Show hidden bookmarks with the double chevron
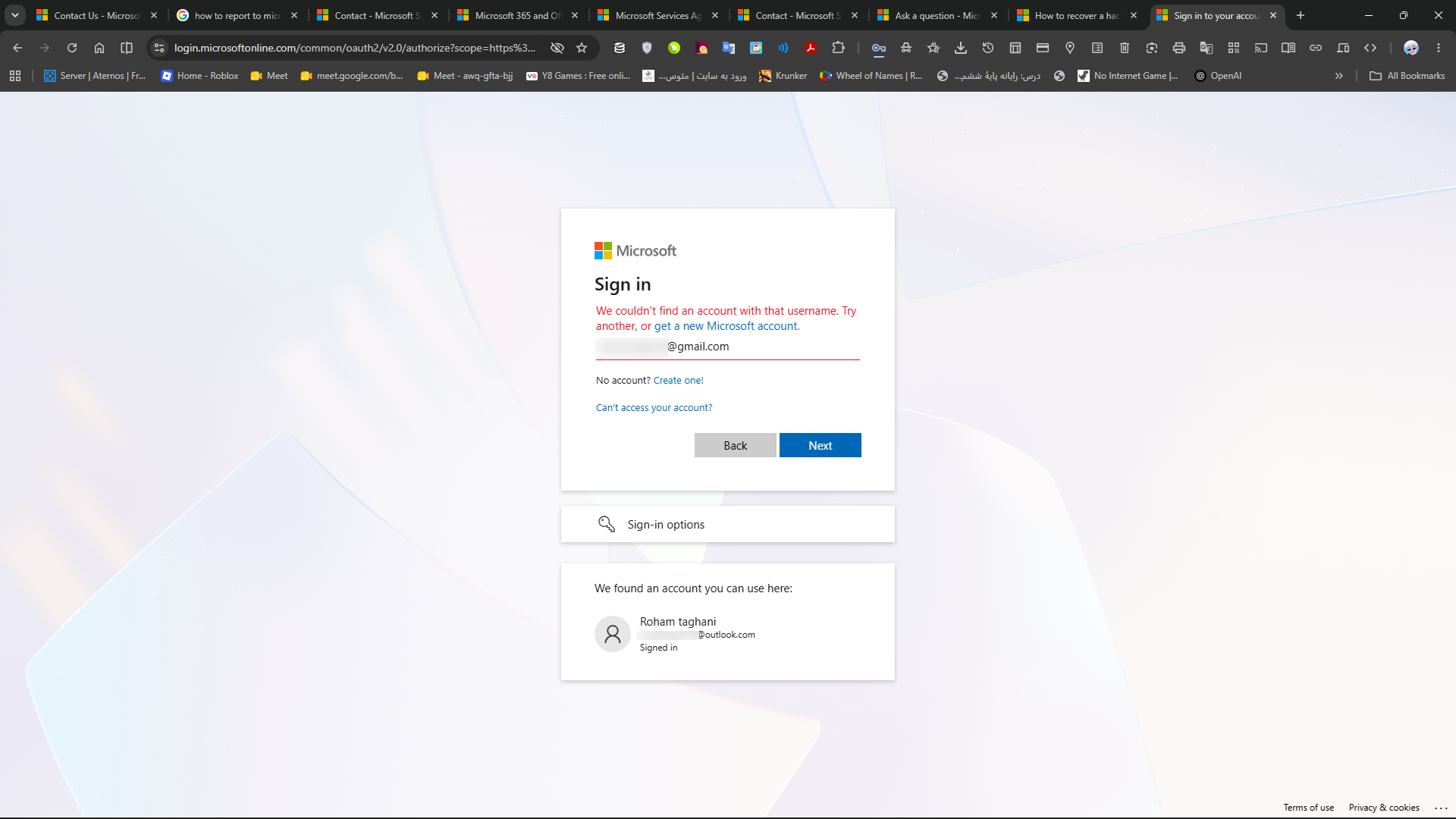Screen dimensions: 1456x819 (1339, 76)
